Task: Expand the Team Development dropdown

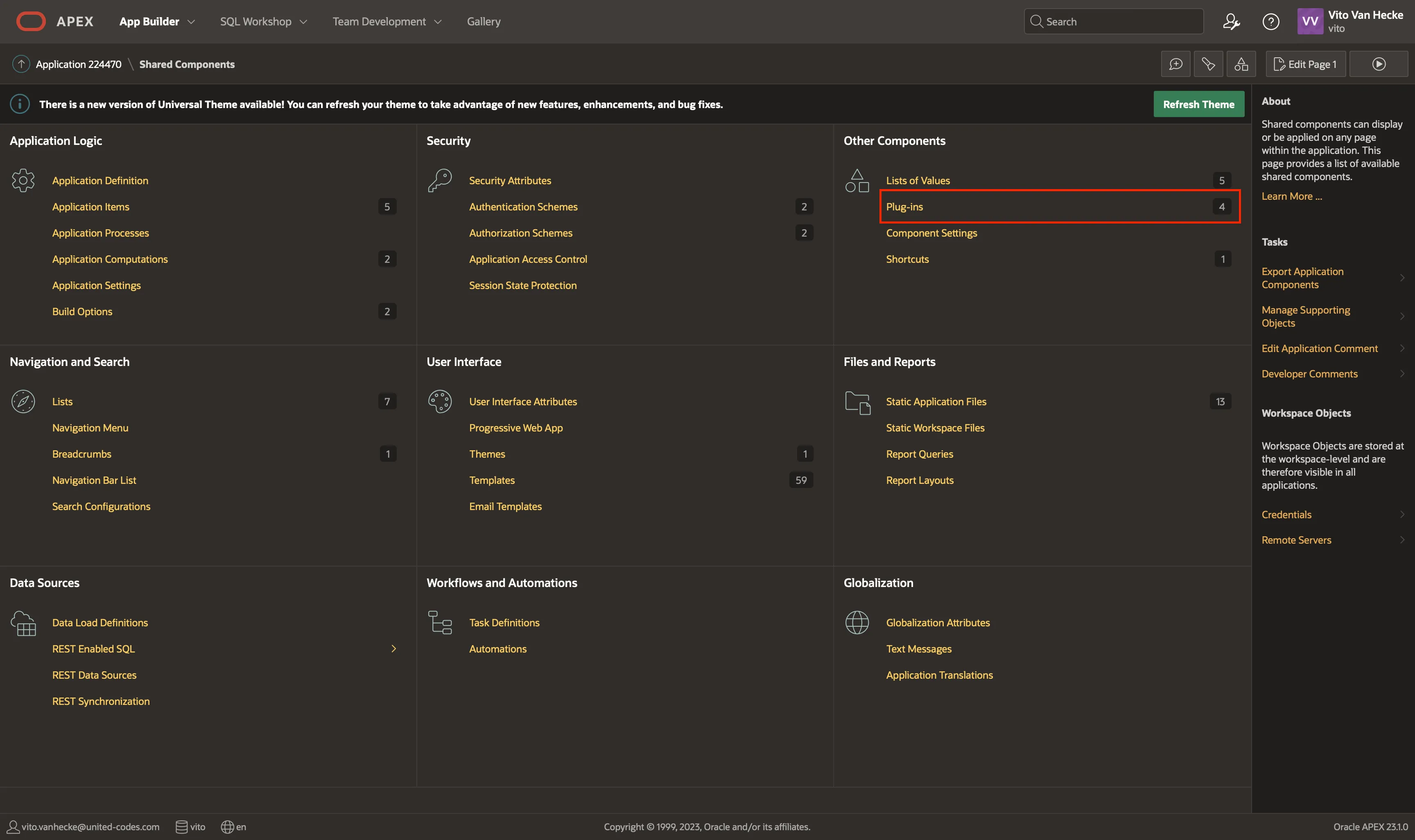Action: [x=438, y=22]
